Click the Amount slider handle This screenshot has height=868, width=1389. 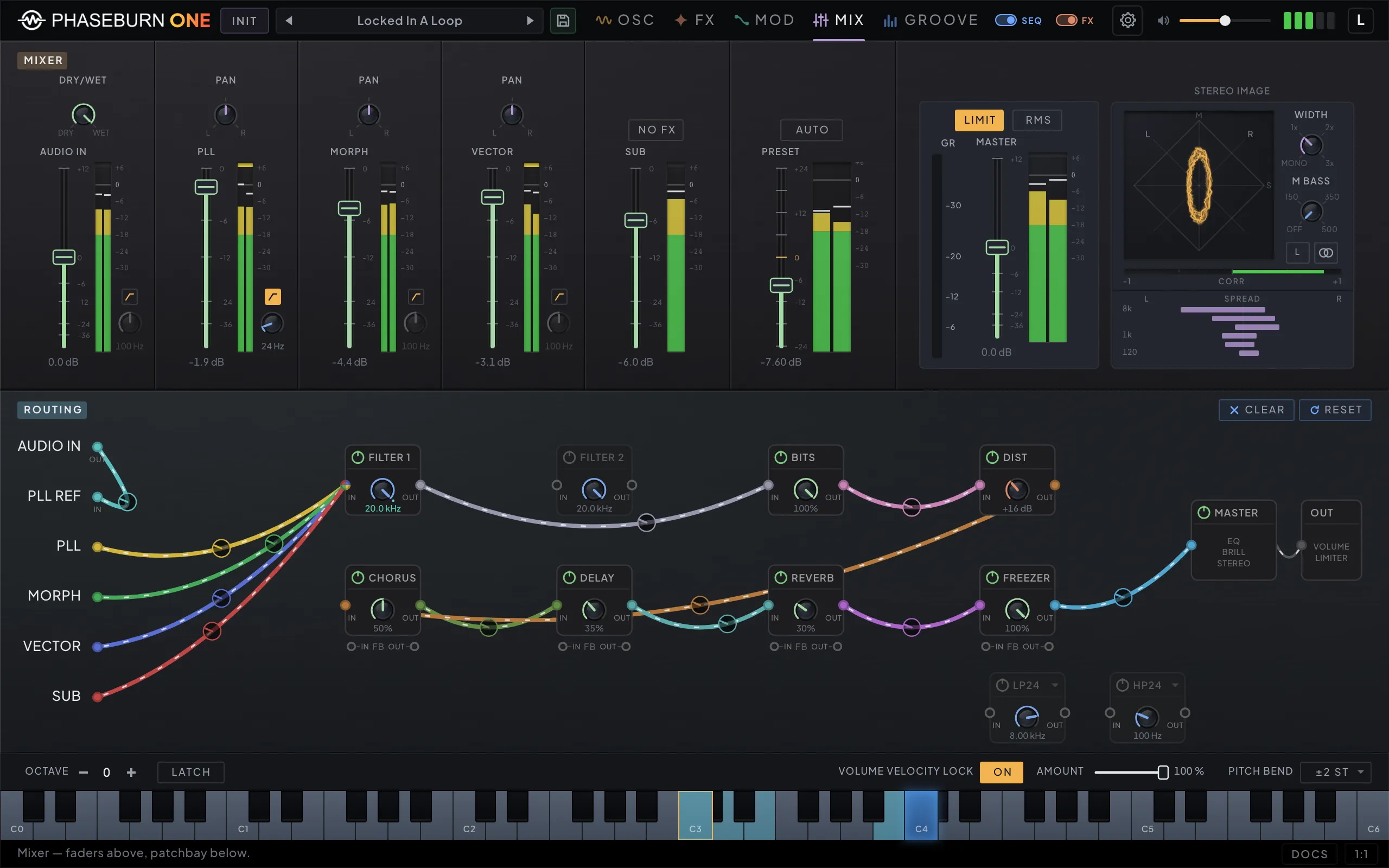pos(1163,772)
